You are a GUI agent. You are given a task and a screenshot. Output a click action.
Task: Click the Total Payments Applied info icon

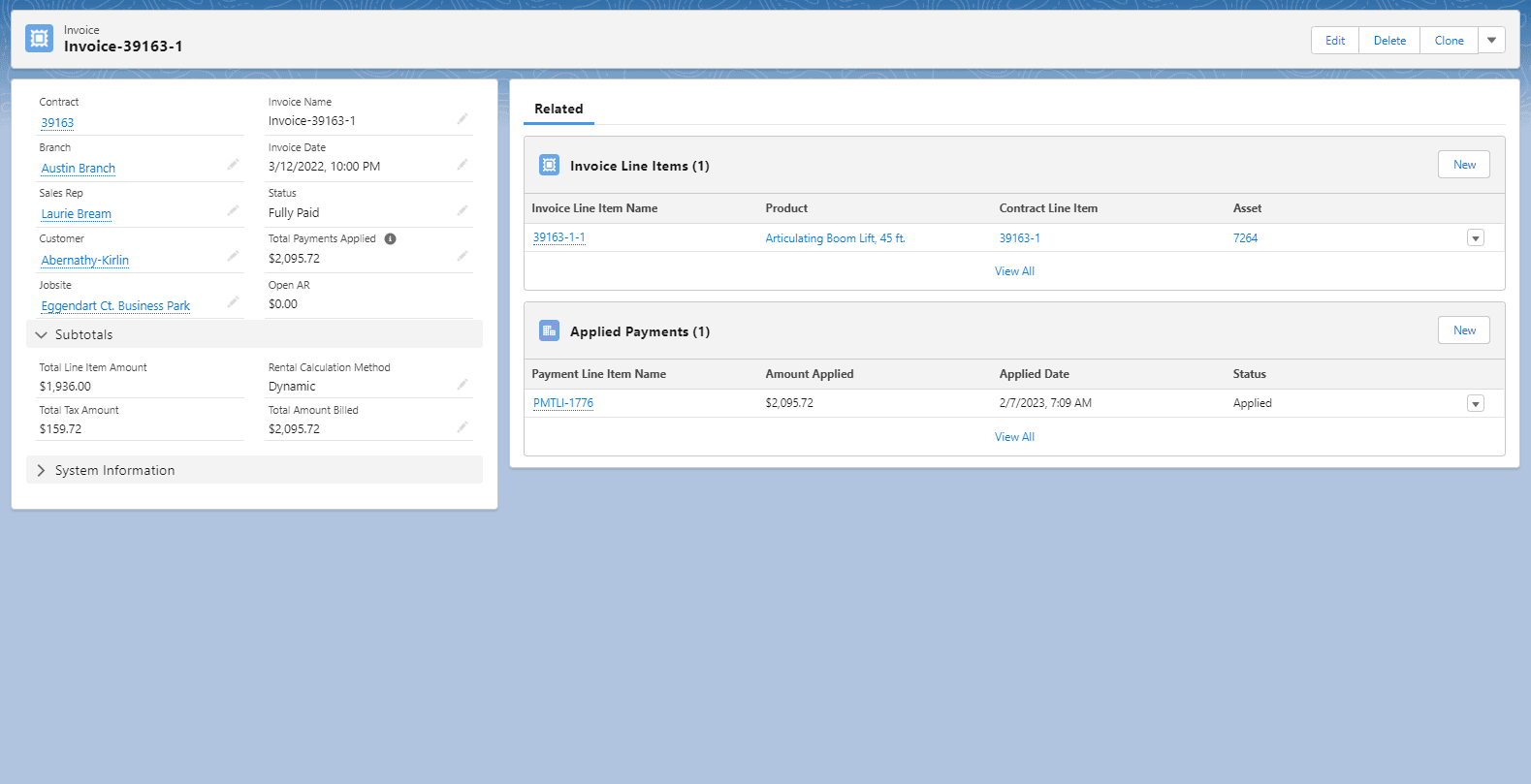[390, 239]
